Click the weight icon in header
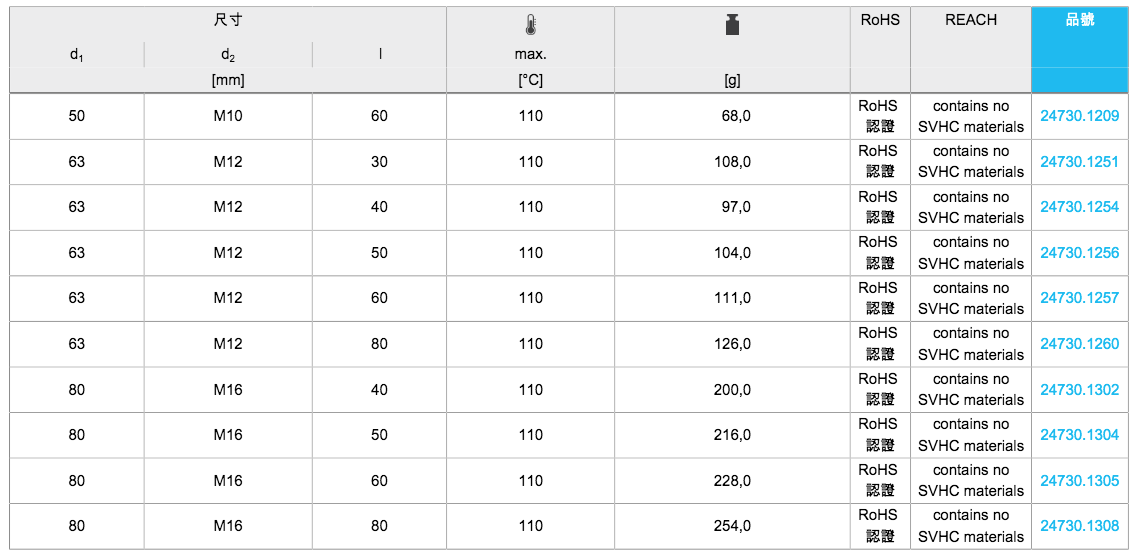The height and width of the screenshot is (554, 1134). tap(732, 26)
